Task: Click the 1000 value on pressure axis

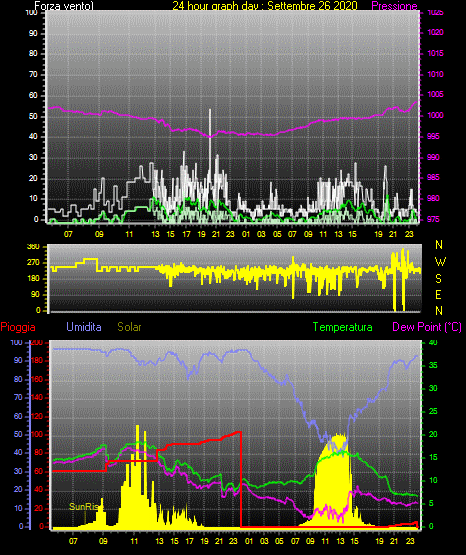Action: 435,115
